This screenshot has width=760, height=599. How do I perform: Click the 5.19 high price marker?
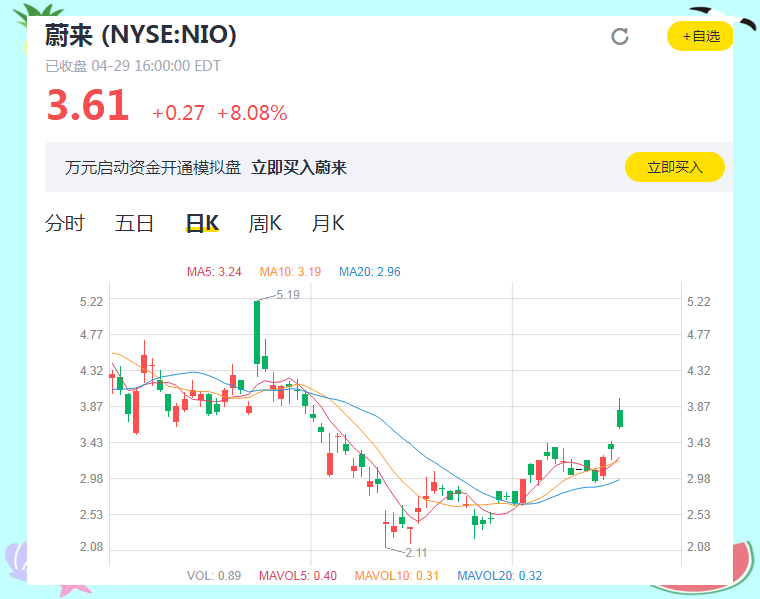[288, 295]
